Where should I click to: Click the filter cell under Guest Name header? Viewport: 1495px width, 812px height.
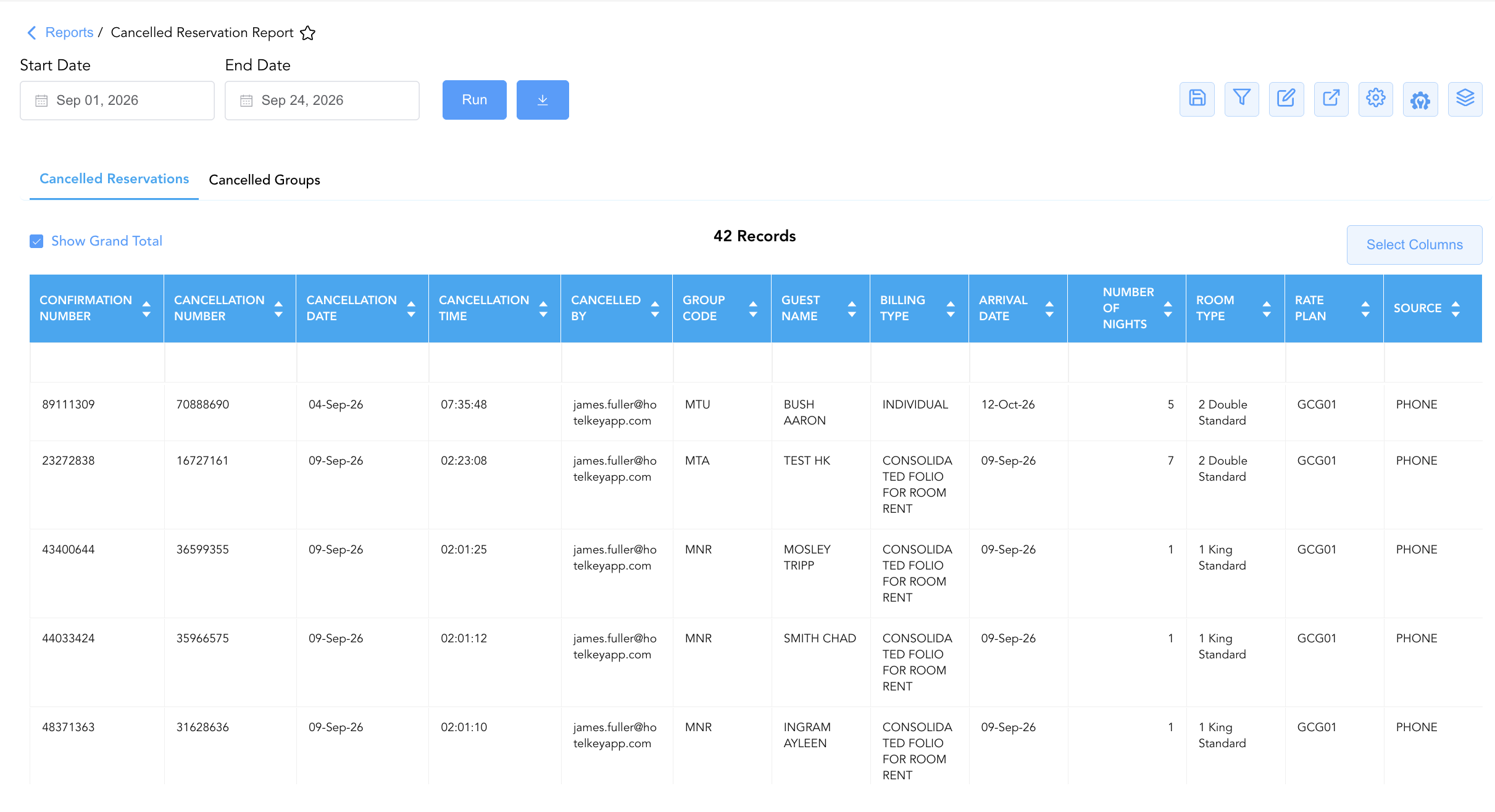[821, 362]
